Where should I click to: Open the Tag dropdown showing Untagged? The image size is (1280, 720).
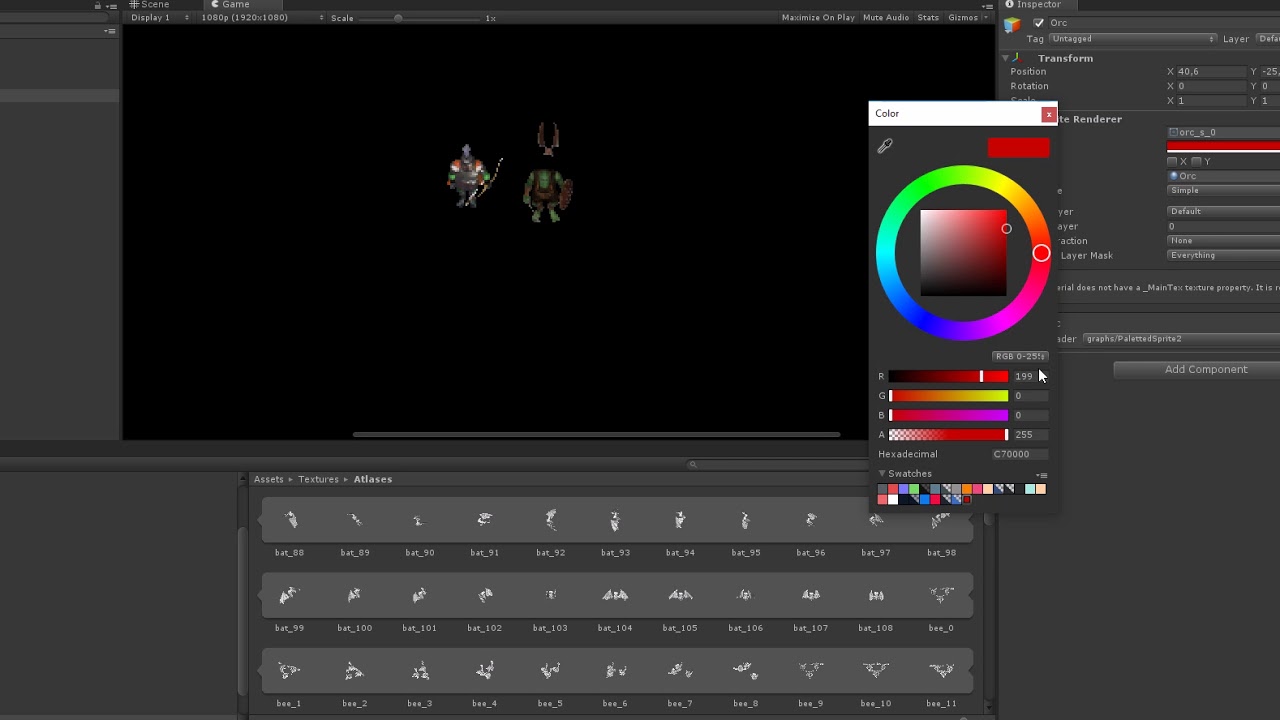[1132, 39]
